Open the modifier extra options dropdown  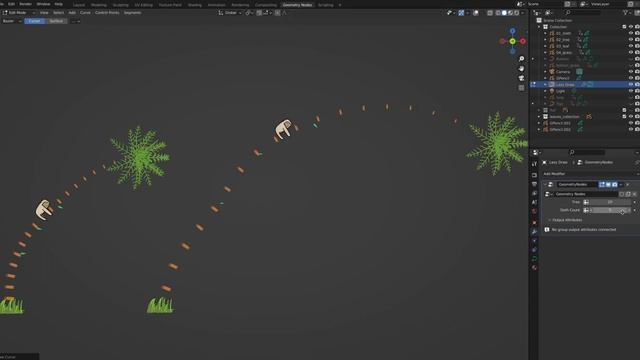[x=621, y=184]
